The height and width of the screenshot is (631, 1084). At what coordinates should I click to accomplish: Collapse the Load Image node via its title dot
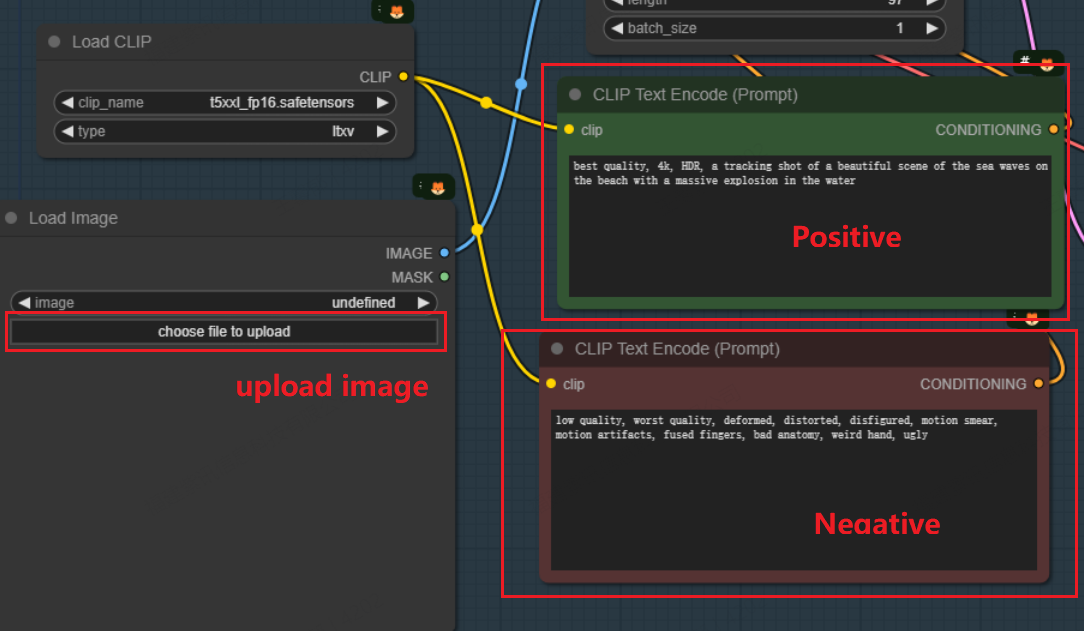11,218
